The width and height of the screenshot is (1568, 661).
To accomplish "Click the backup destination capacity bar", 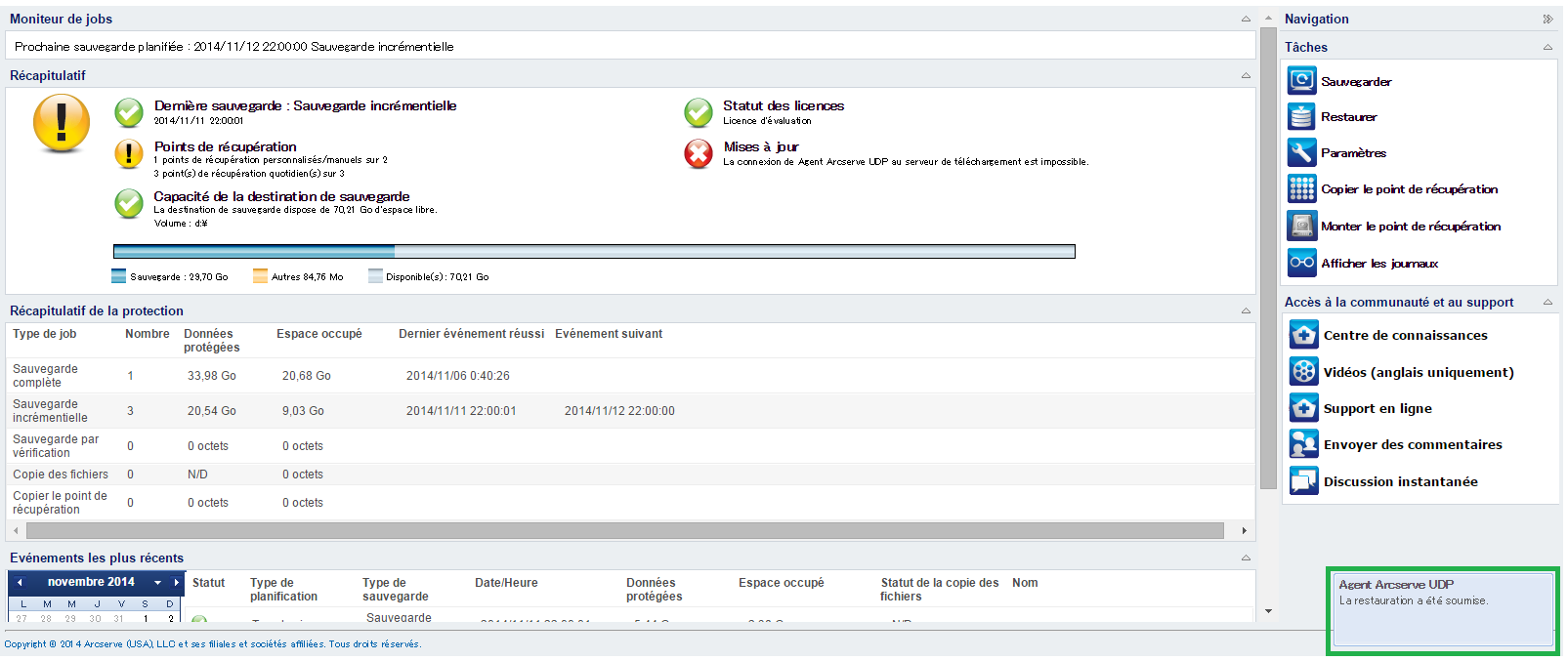I will (594, 251).
